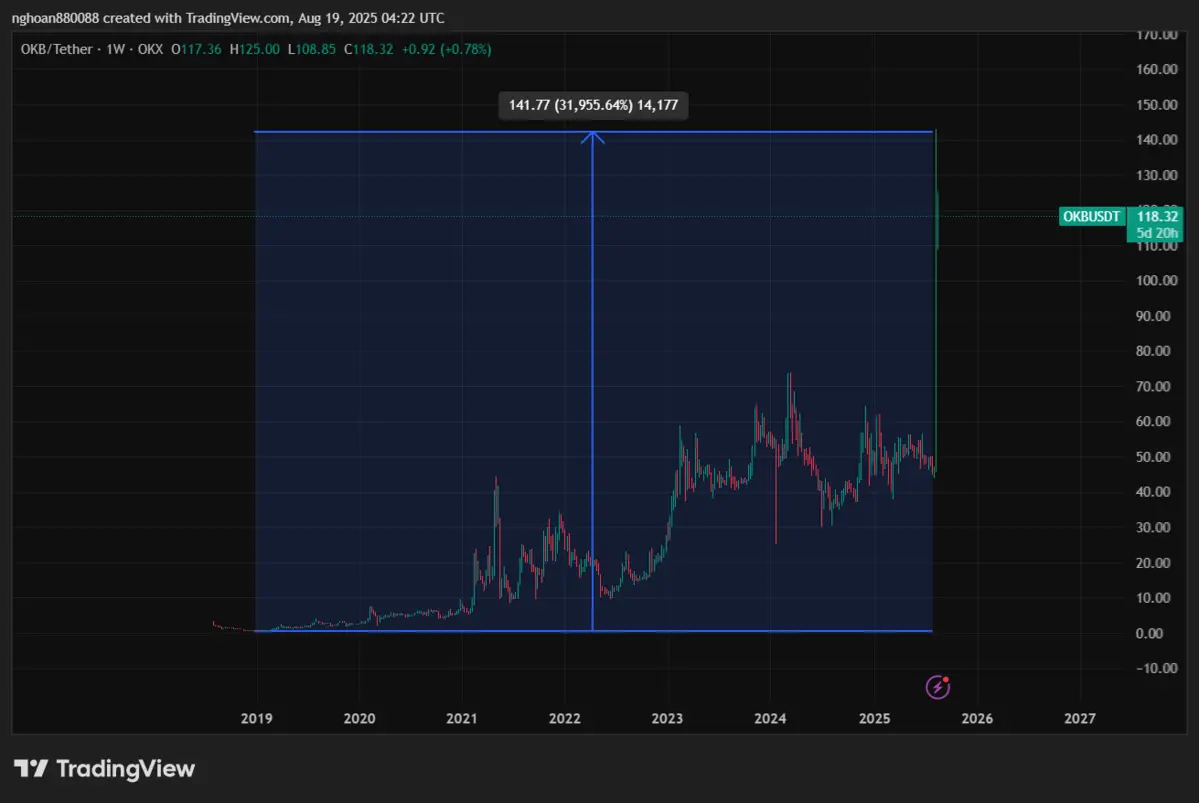Click the TradingView wordmark text
Image resolution: width=1199 pixels, height=803 pixels.
[x=126, y=769]
